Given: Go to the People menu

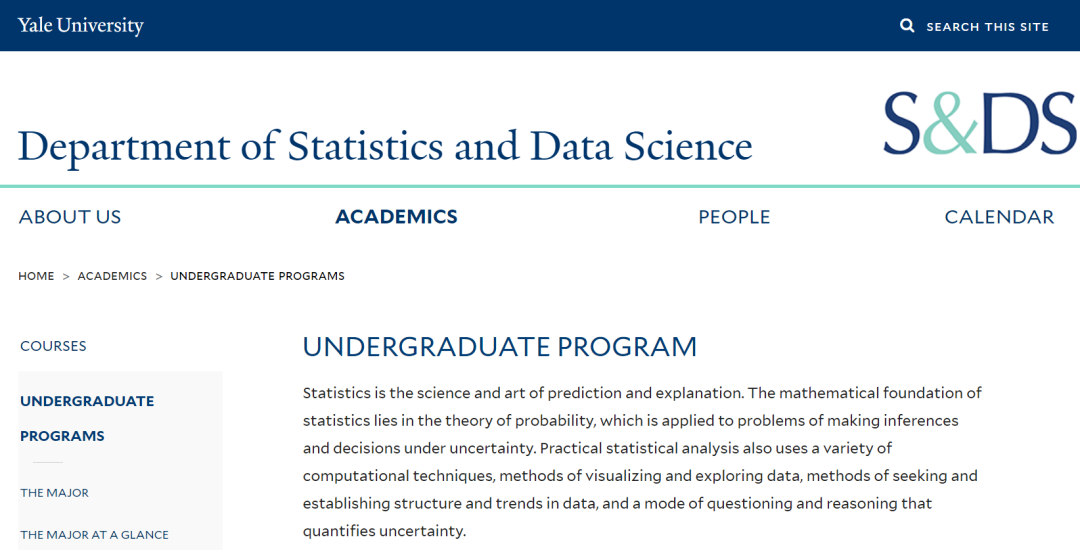Looking at the screenshot, I should 734,217.
